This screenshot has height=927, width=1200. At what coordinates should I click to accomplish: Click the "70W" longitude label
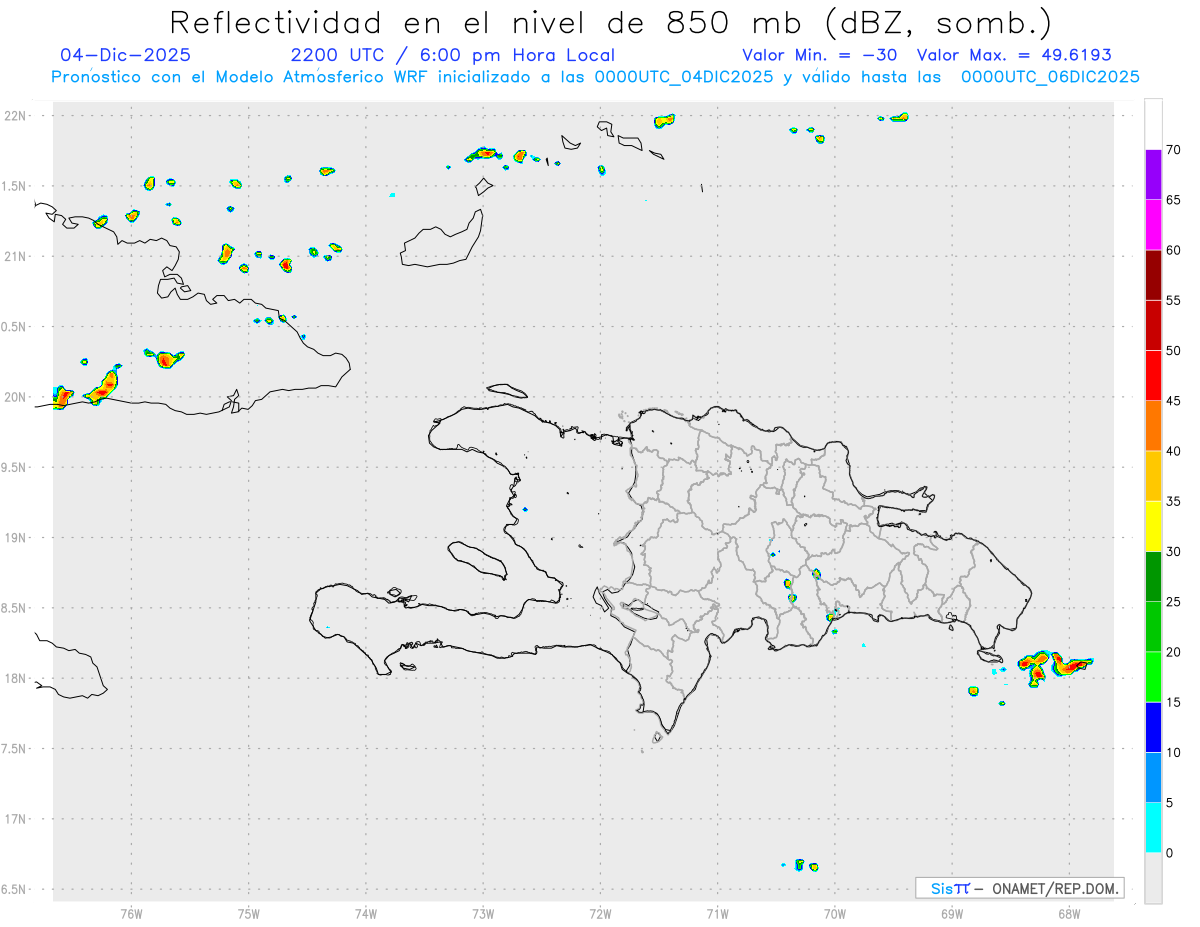(x=834, y=913)
